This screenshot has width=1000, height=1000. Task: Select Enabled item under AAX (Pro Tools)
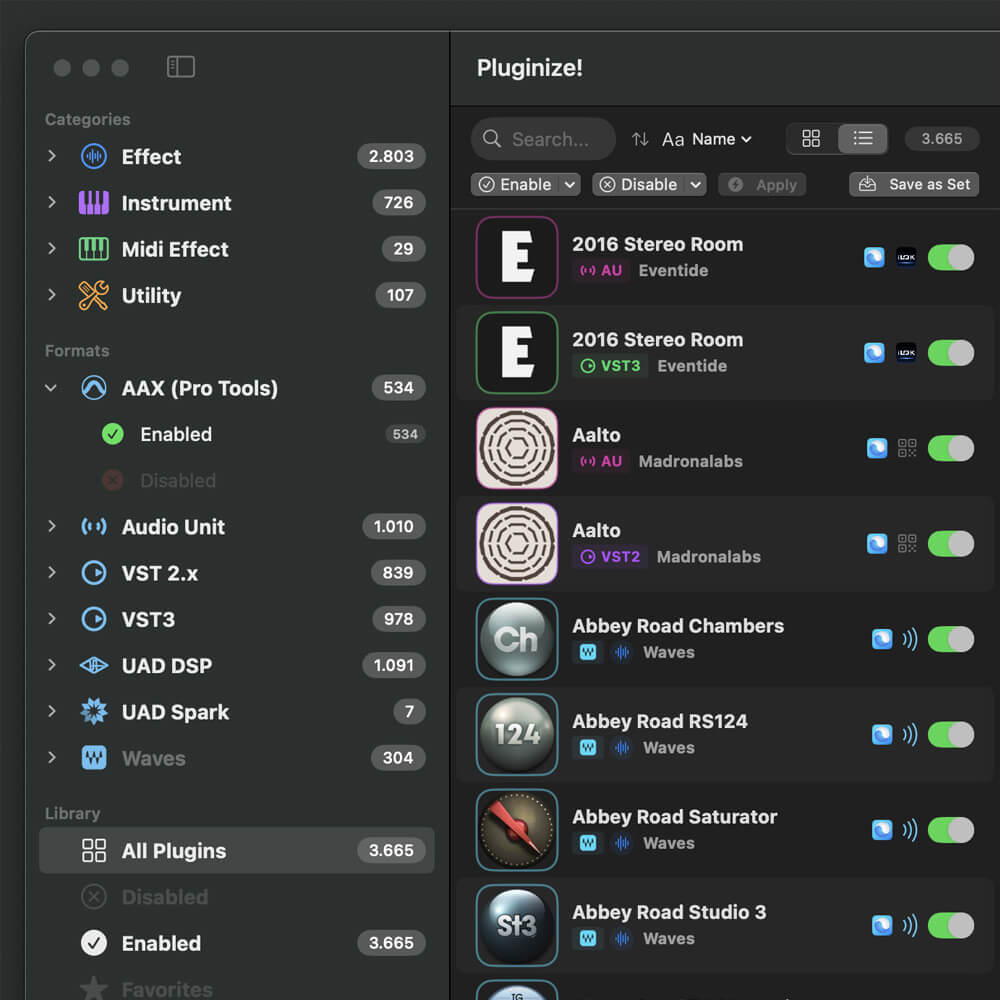coord(237,434)
